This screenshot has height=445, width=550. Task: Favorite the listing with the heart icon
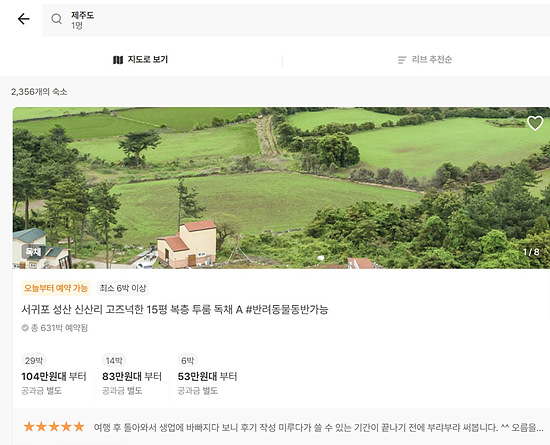point(535,123)
